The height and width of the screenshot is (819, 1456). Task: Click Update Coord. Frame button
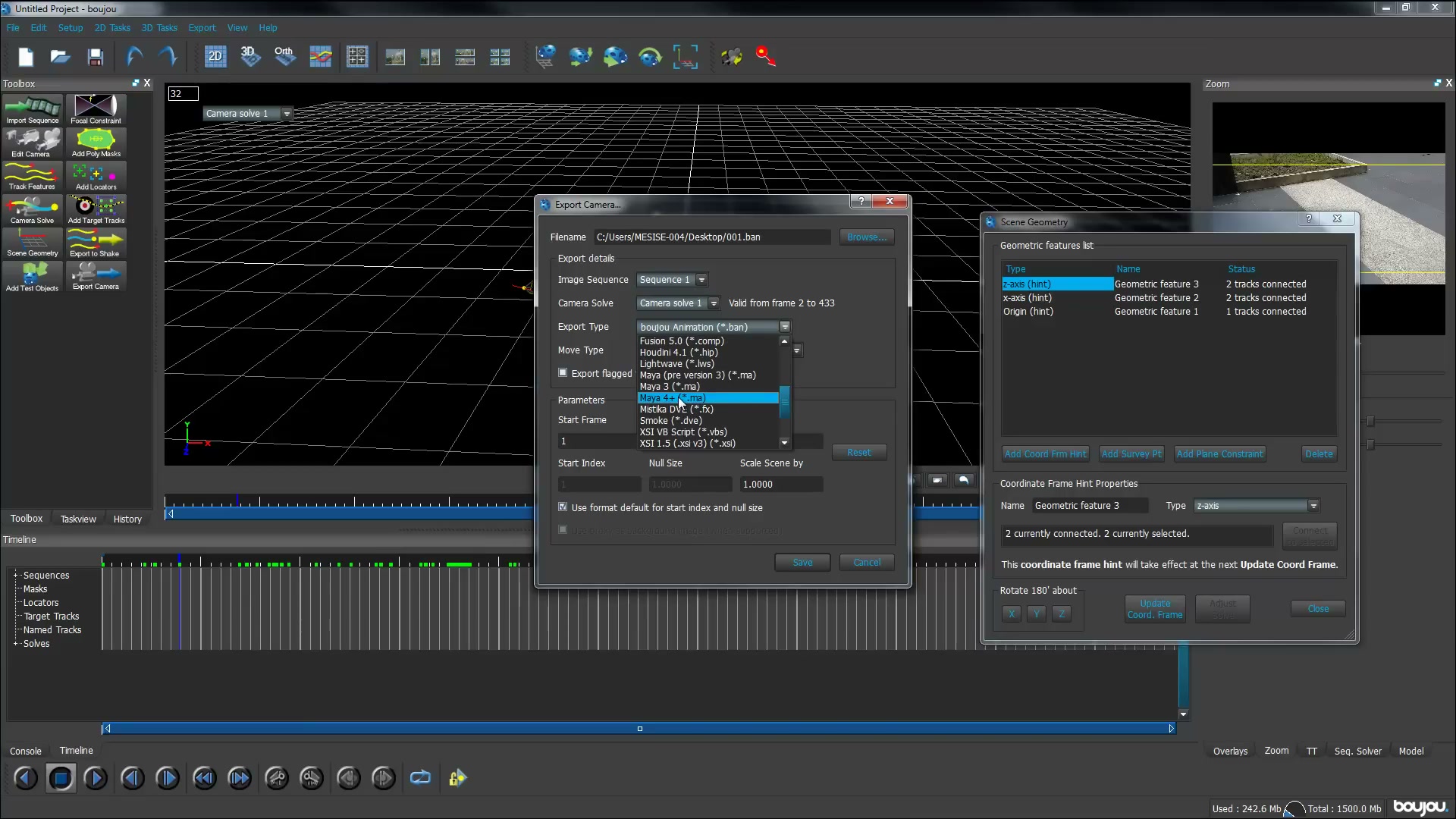1154,609
